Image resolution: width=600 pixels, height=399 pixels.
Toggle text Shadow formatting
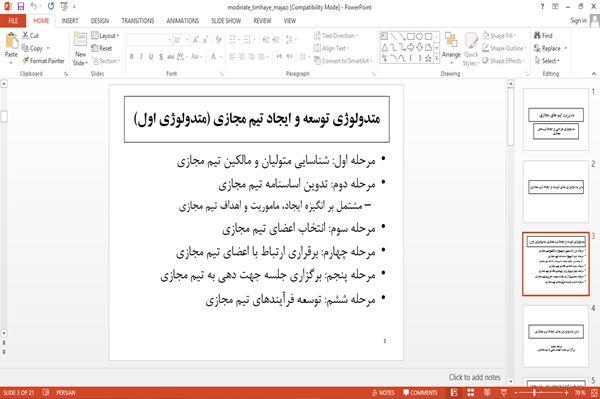click(161, 57)
